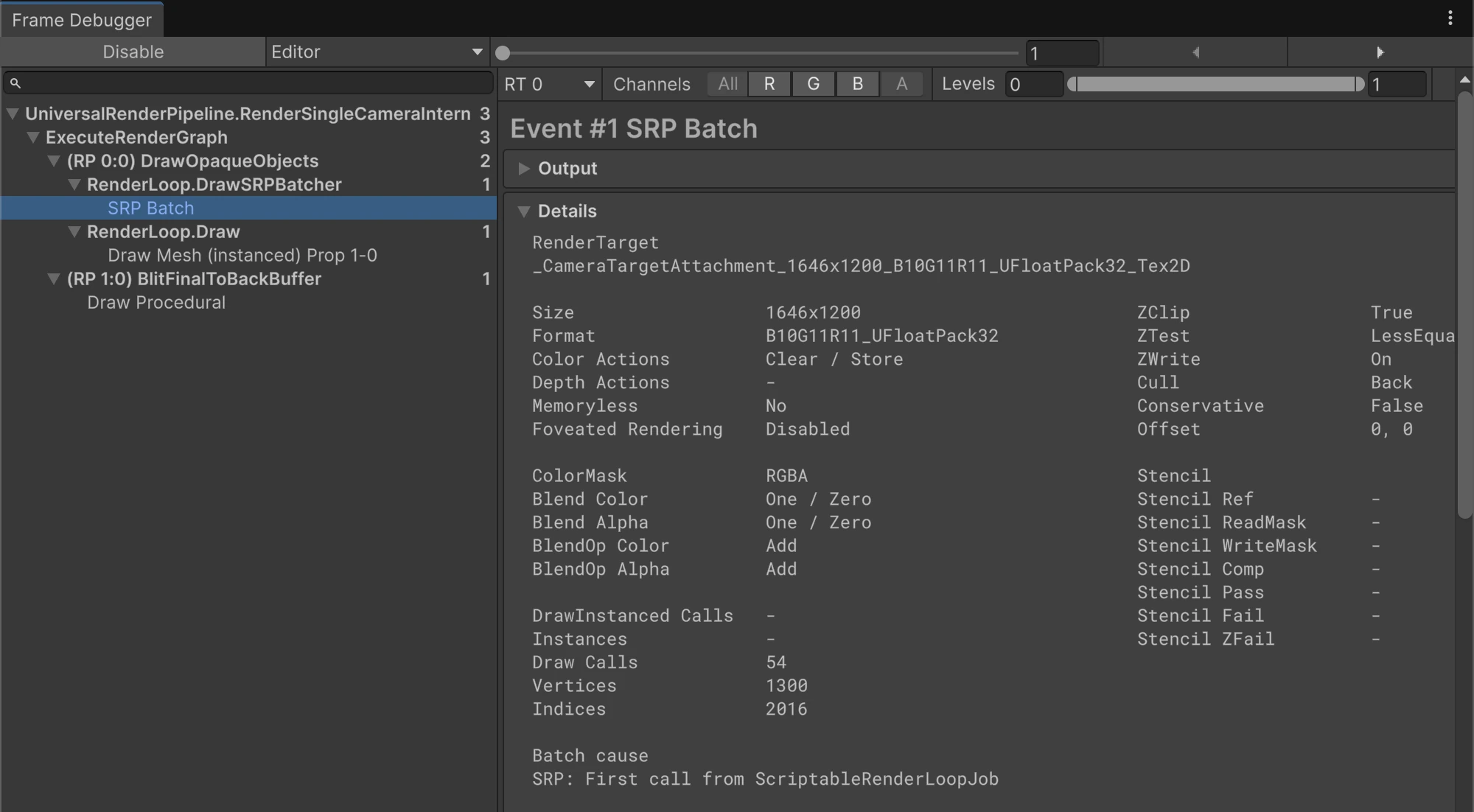Collapse RenderLoop.DrawSRPBatcher node
1474x812 pixels.
[x=74, y=185]
